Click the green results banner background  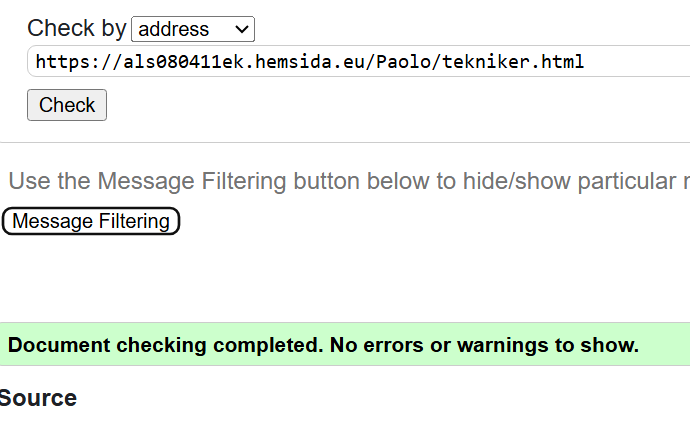click(664, 346)
